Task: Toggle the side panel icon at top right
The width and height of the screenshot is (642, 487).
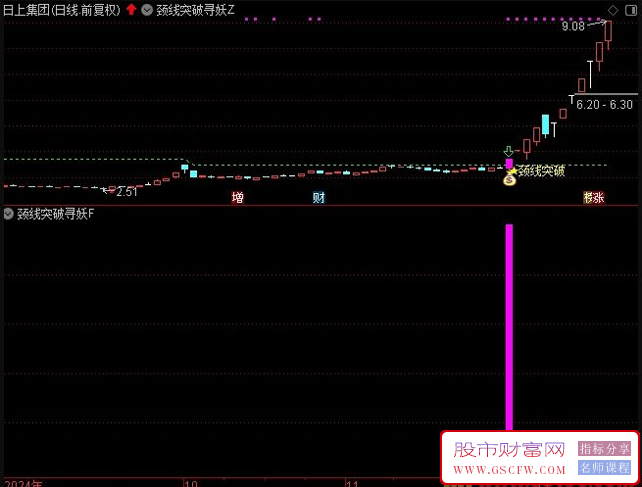Action: [631, 10]
